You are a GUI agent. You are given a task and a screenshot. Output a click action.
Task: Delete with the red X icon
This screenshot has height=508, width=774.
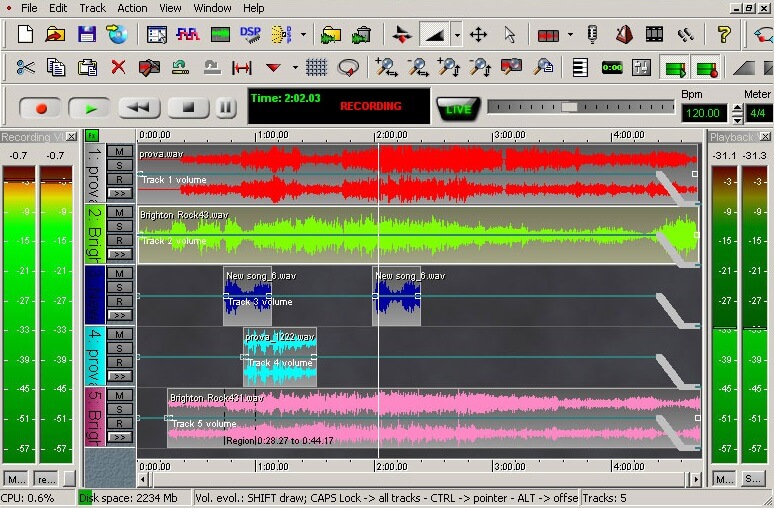pos(118,67)
